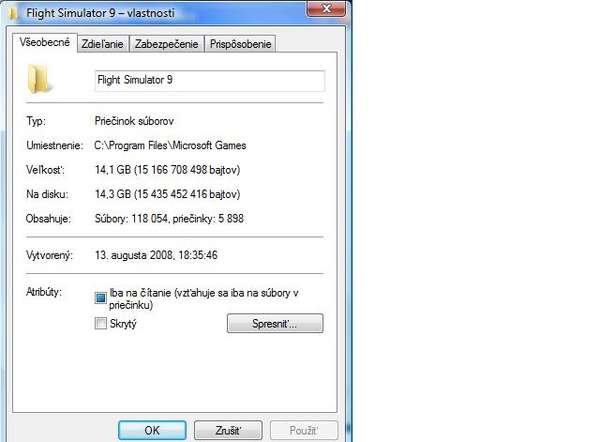The width and height of the screenshot is (600, 442).
Task: Click the size value '14,1 GB (15 166 708 498 bajtov)'
Action: (168, 170)
